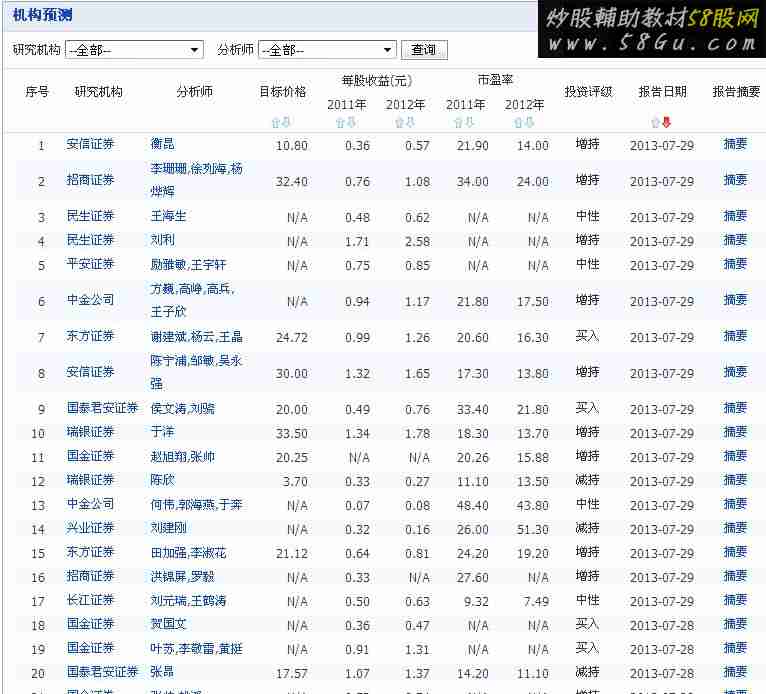
Task: Open 摘要 for row 20 国泰君安证券
Action: [735, 672]
